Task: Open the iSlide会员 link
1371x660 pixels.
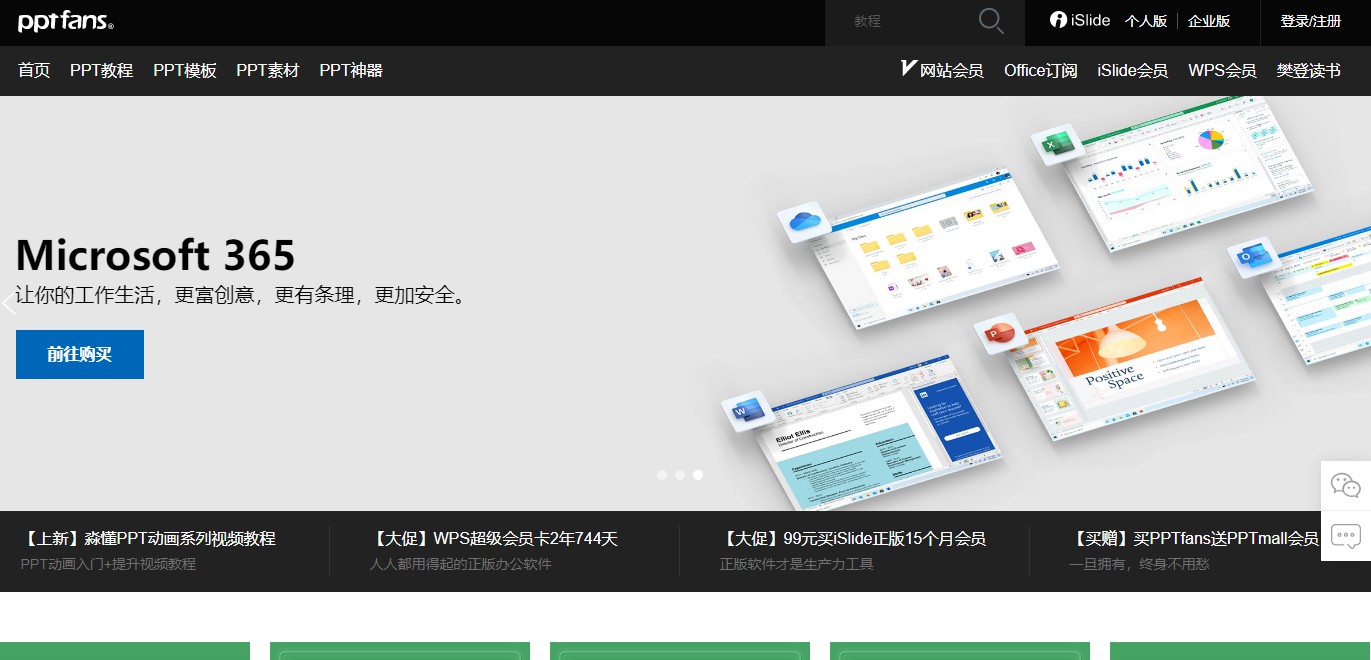Action: [1132, 70]
